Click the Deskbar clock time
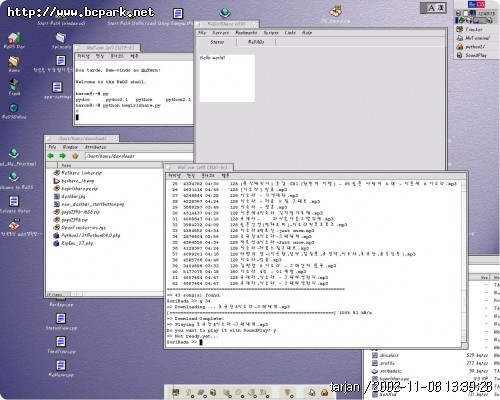 click(486, 14)
